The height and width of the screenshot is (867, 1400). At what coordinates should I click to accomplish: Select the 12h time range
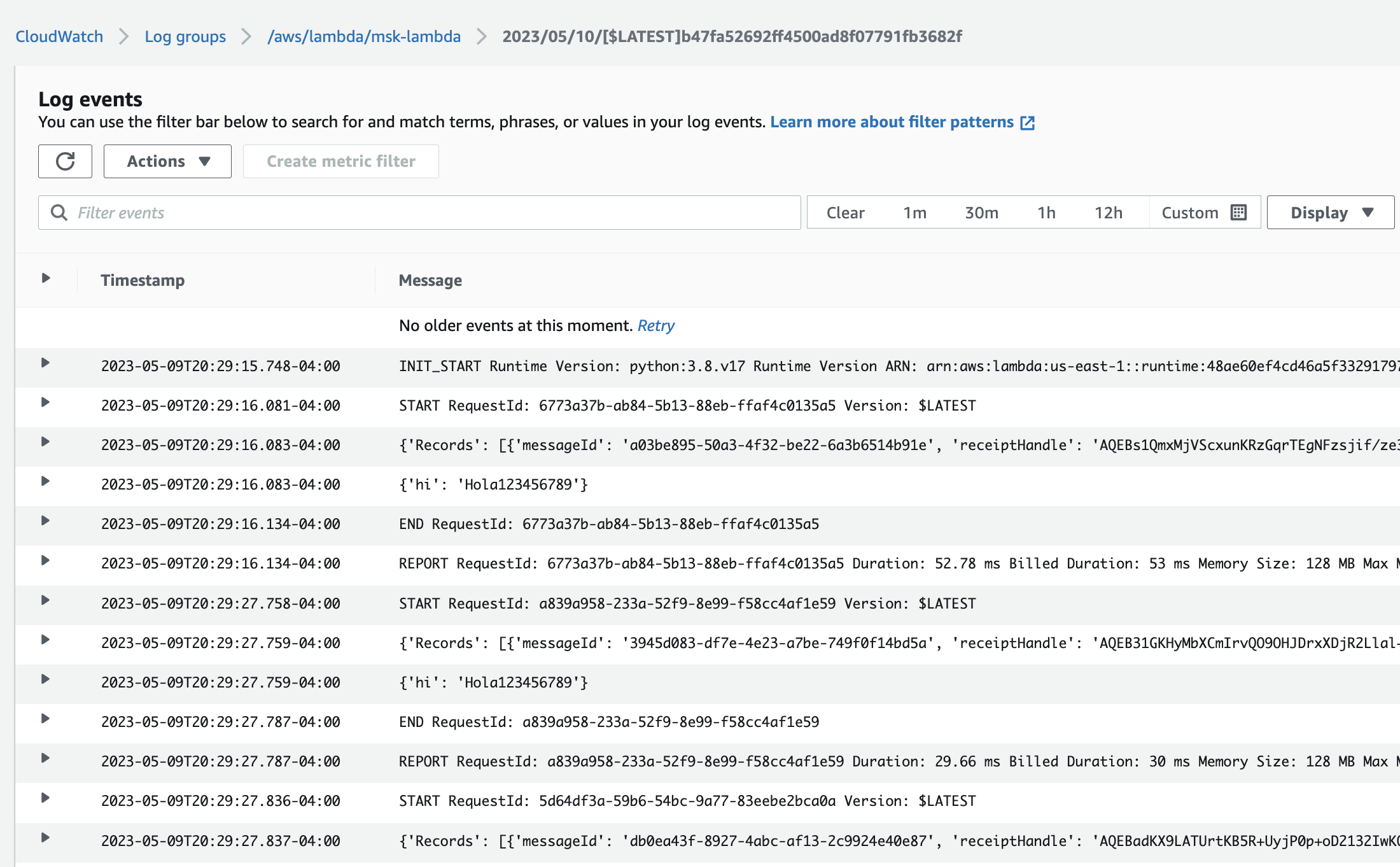pyautogui.click(x=1108, y=213)
